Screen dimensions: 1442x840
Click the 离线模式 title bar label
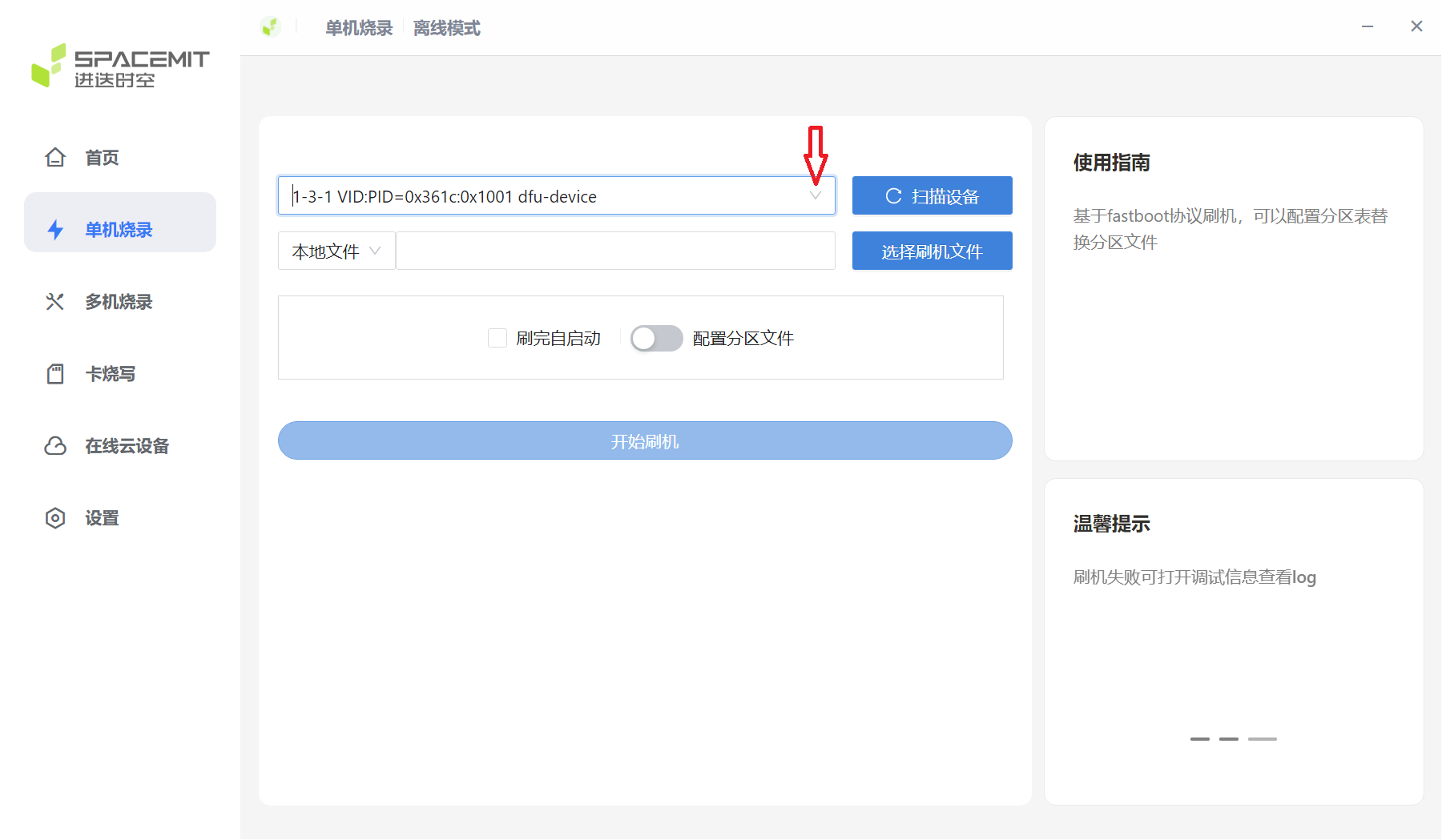click(x=447, y=28)
